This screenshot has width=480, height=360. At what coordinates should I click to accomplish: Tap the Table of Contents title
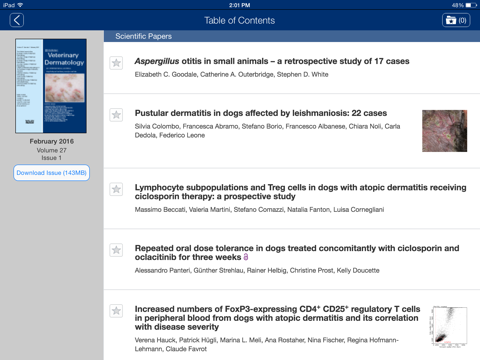click(x=240, y=21)
